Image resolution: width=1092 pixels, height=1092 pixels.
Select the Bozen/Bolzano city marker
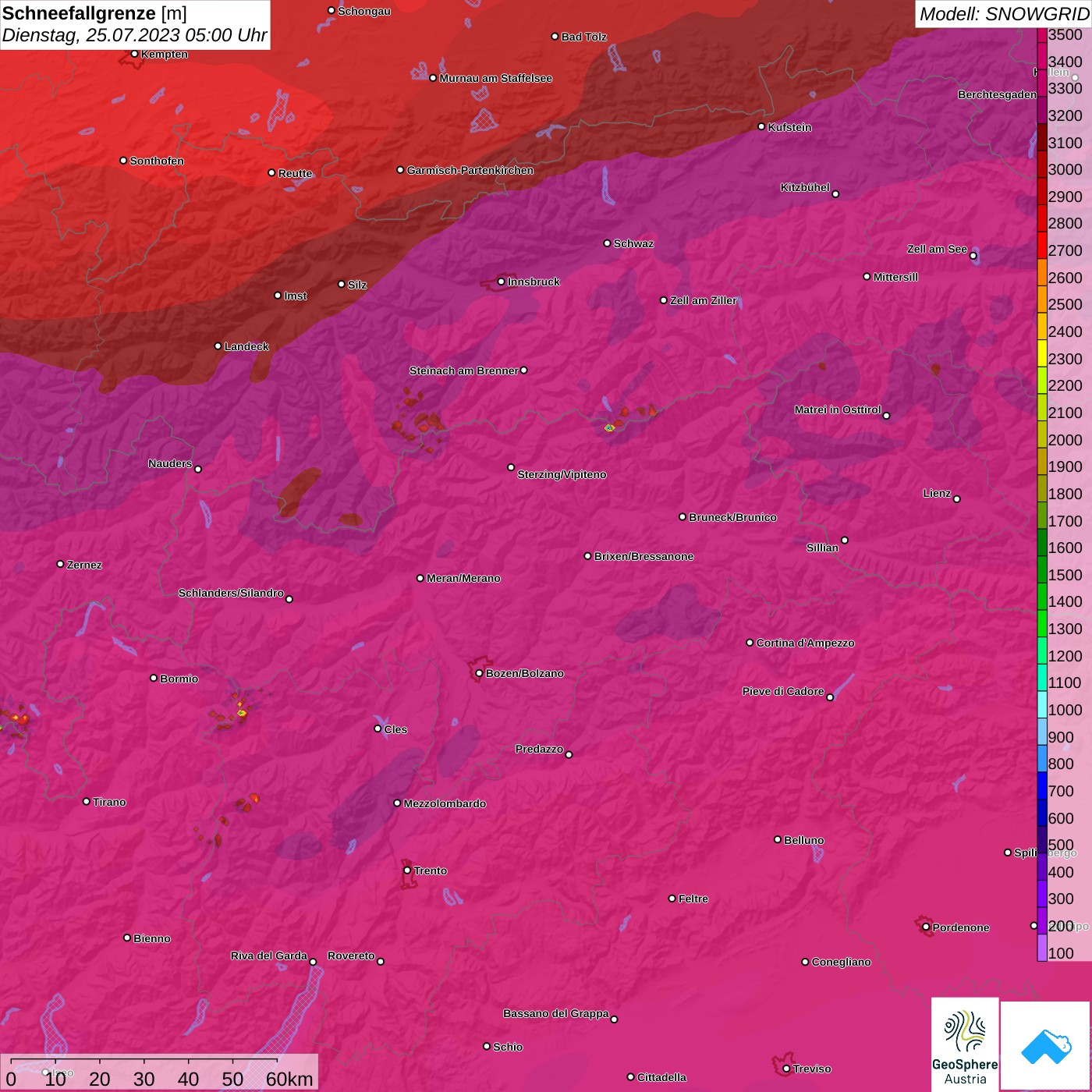click(479, 673)
